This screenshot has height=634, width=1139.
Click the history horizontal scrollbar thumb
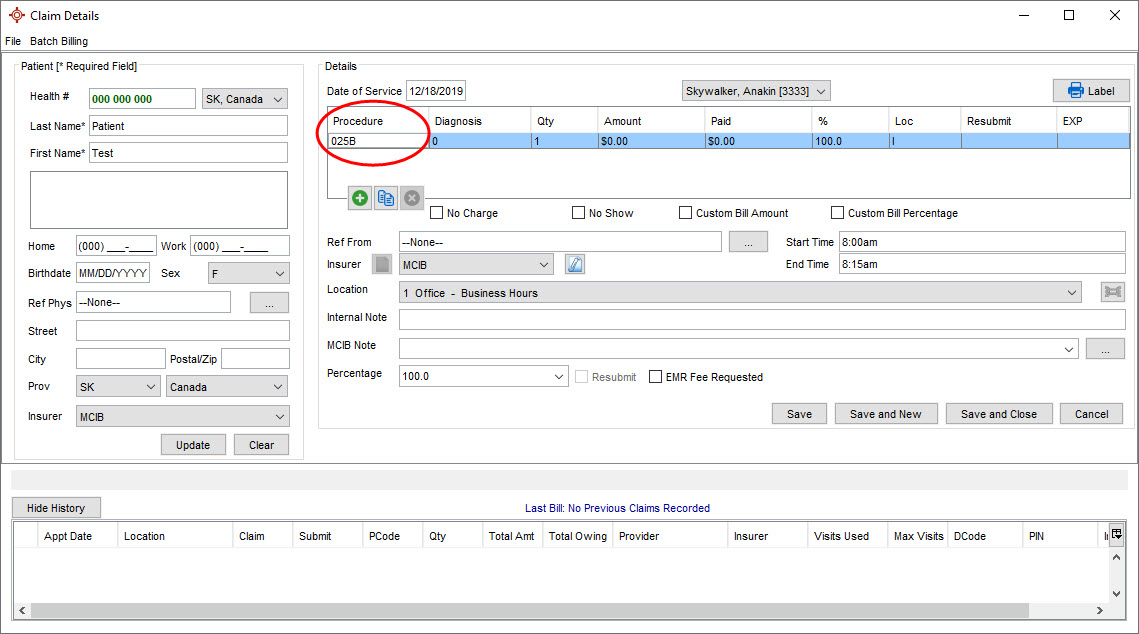pos(530,610)
